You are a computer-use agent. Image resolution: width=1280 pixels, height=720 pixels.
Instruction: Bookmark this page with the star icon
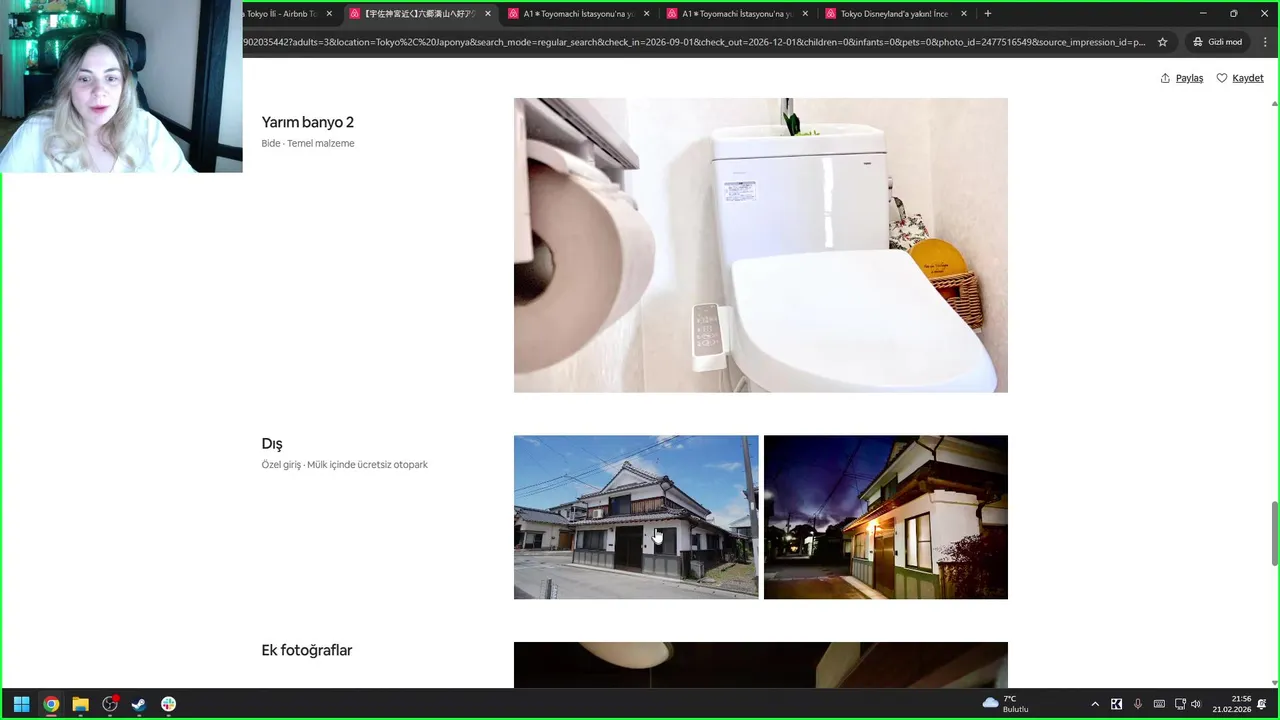coord(1162,42)
